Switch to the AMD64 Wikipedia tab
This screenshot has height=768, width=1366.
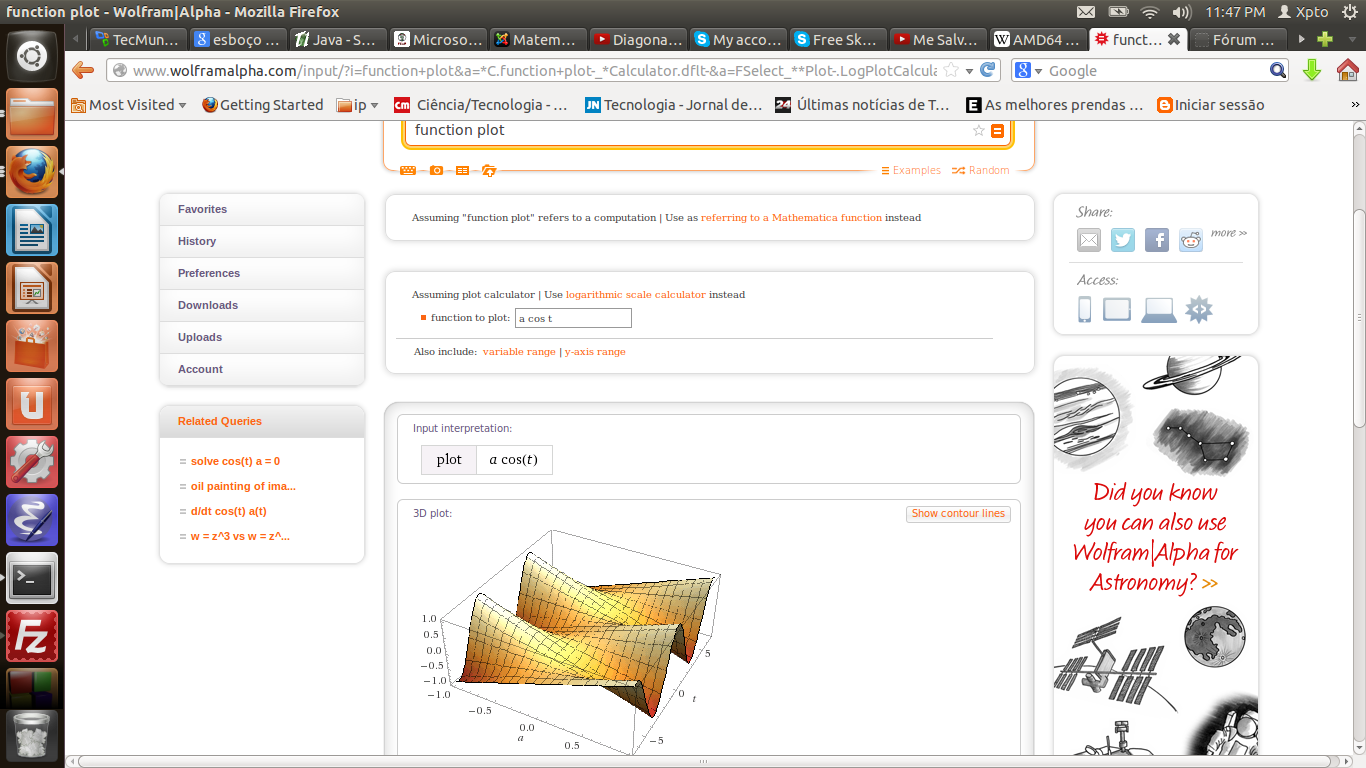1038,40
